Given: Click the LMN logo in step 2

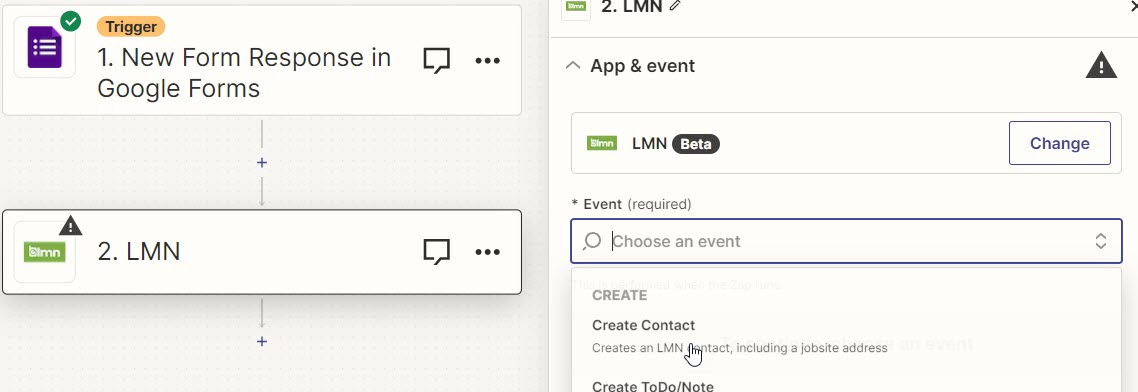Looking at the screenshot, I should point(44,252).
